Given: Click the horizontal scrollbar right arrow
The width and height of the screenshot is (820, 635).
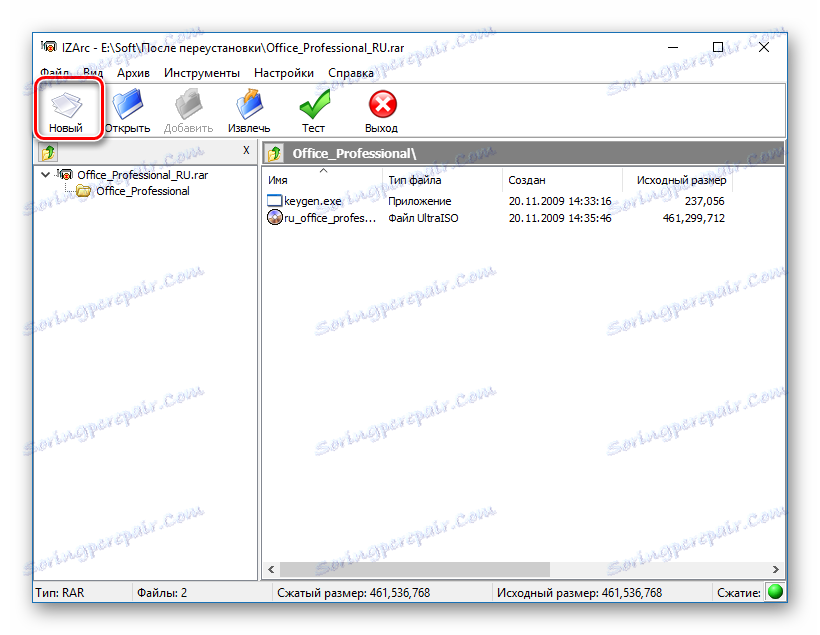Looking at the screenshot, I should pyautogui.click(x=776, y=569).
